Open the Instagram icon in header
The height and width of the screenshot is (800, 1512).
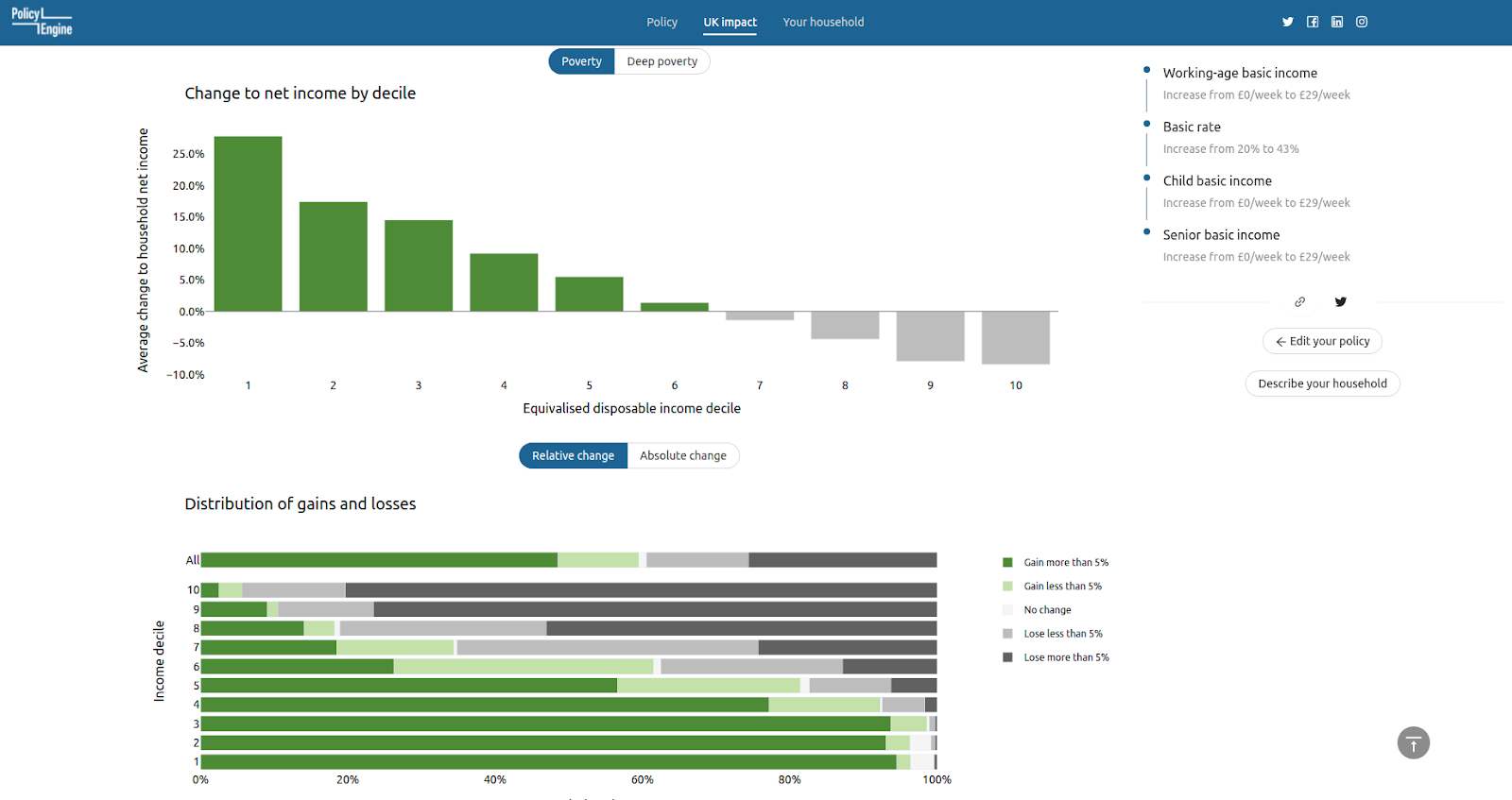(1362, 22)
